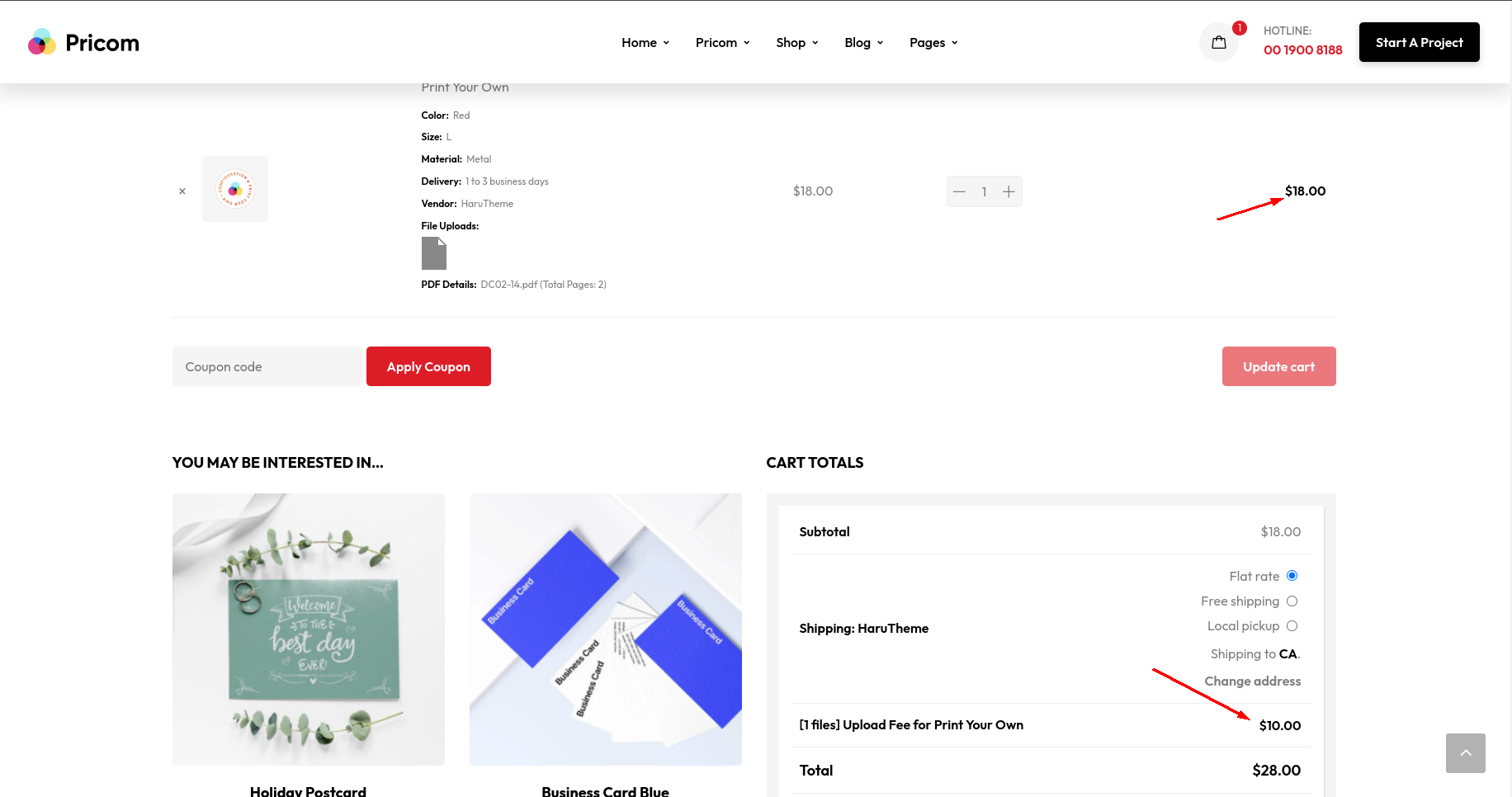Screen dimensions: 1512x797
Task: Click the quantity value field
Action: pyautogui.click(x=984, y=191)
